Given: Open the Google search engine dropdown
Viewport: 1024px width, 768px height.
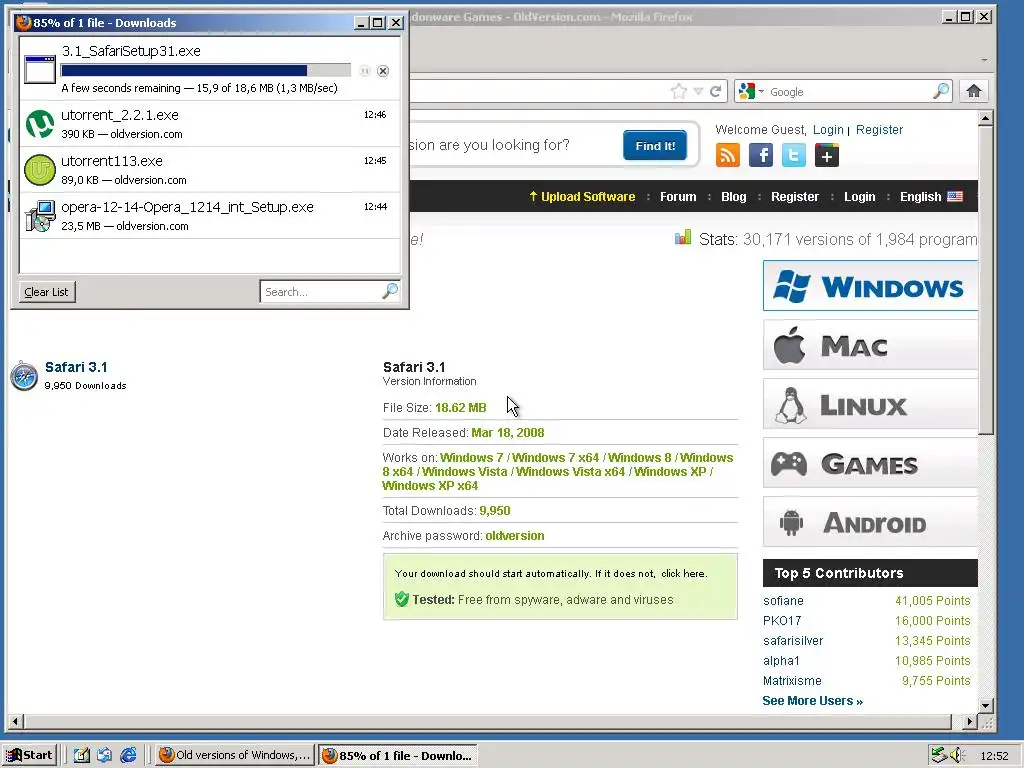Looking at the screenshot, I should 761,92.
